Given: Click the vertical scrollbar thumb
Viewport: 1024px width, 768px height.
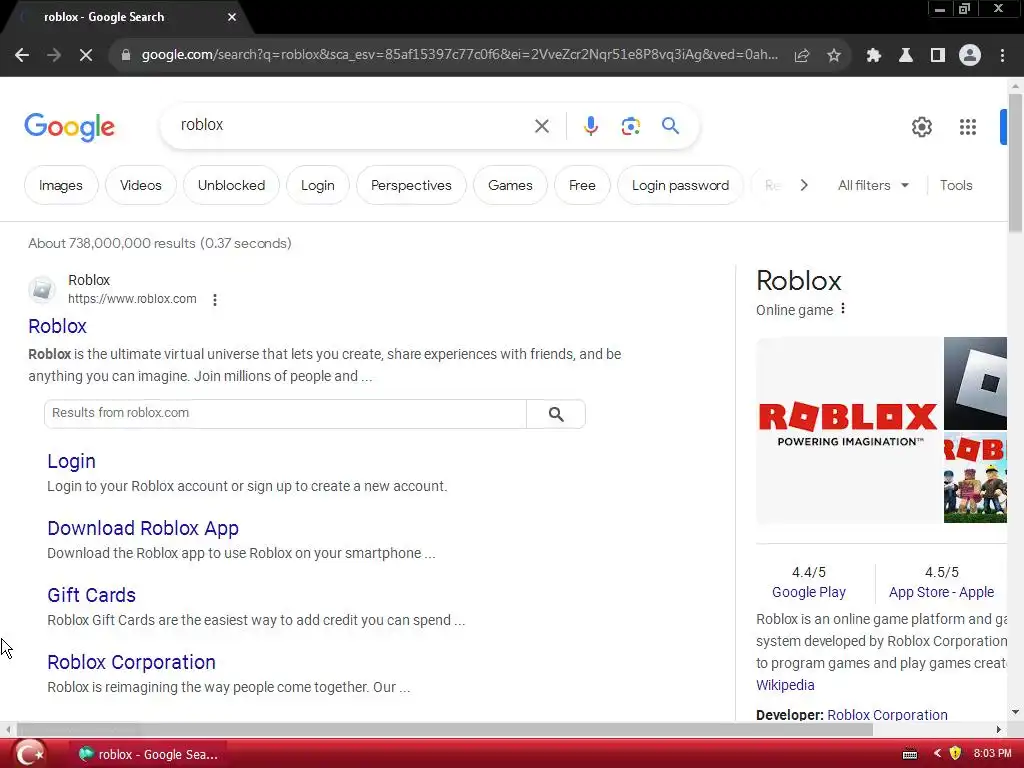Looking at the screenshot, I should [1015, 163].
